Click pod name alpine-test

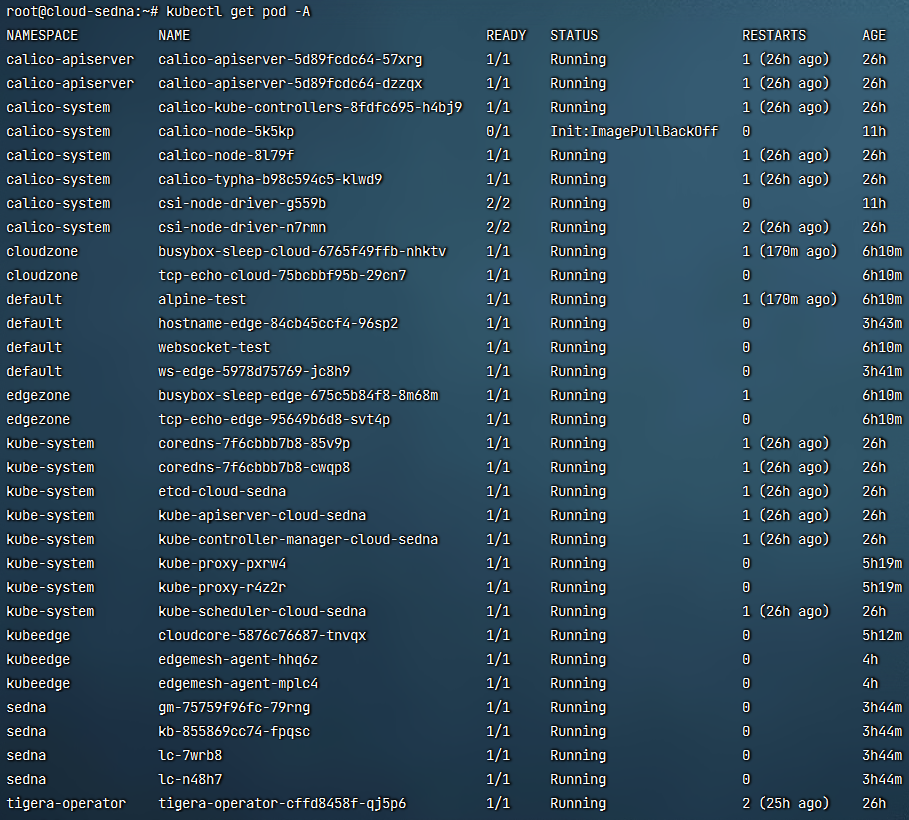click(202, 300)
